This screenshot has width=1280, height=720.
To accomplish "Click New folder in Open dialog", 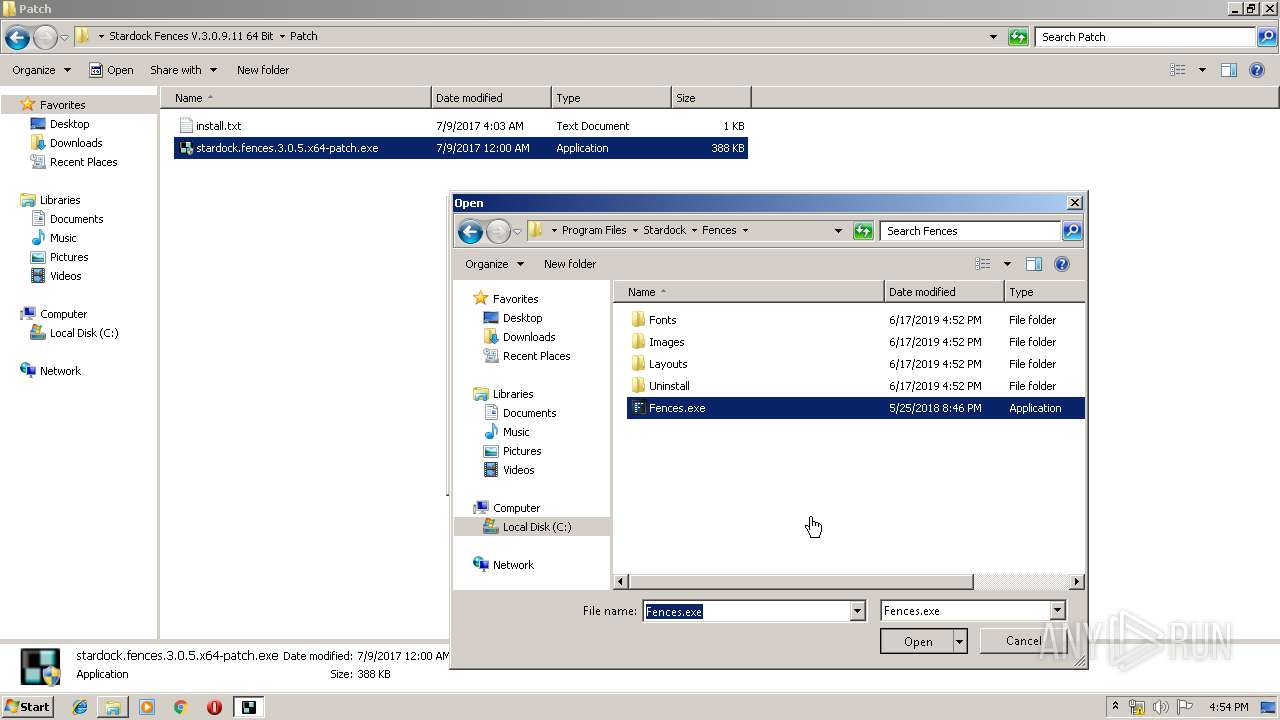I will coord(570,264).
